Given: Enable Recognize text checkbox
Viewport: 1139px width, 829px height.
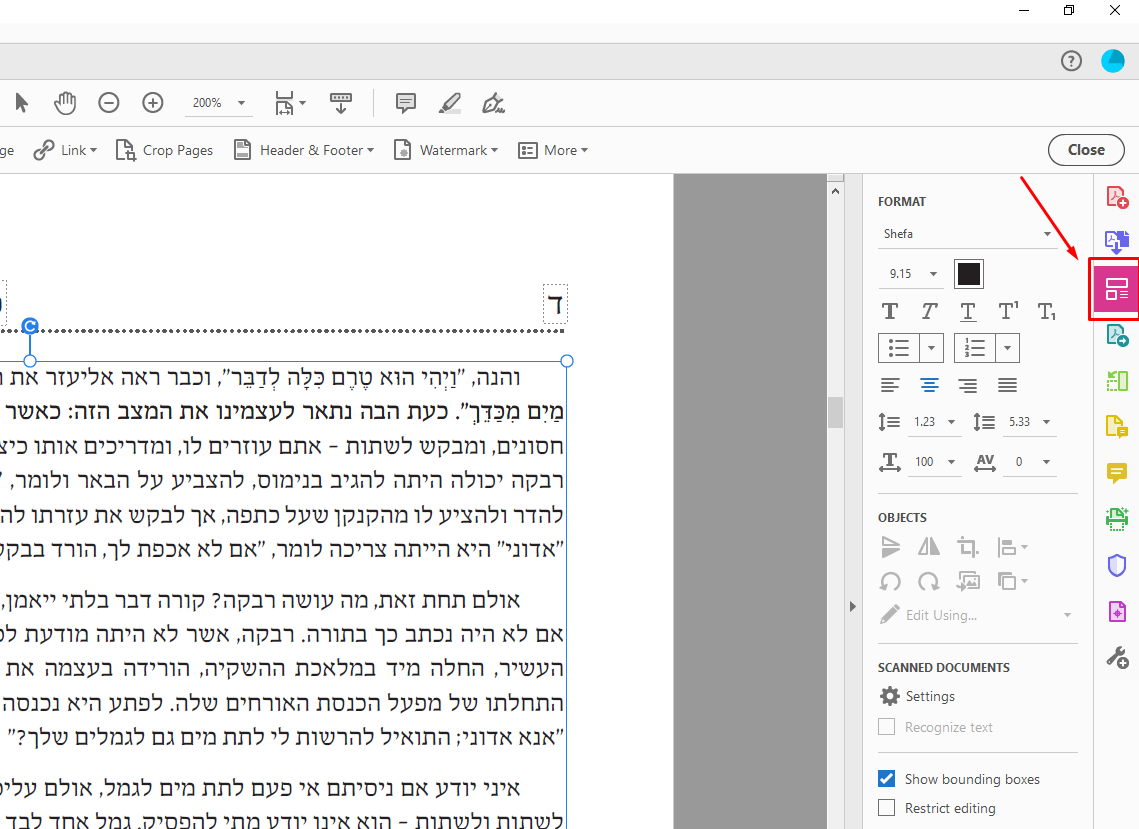Looking at the screenshot, I should (886, 727).
